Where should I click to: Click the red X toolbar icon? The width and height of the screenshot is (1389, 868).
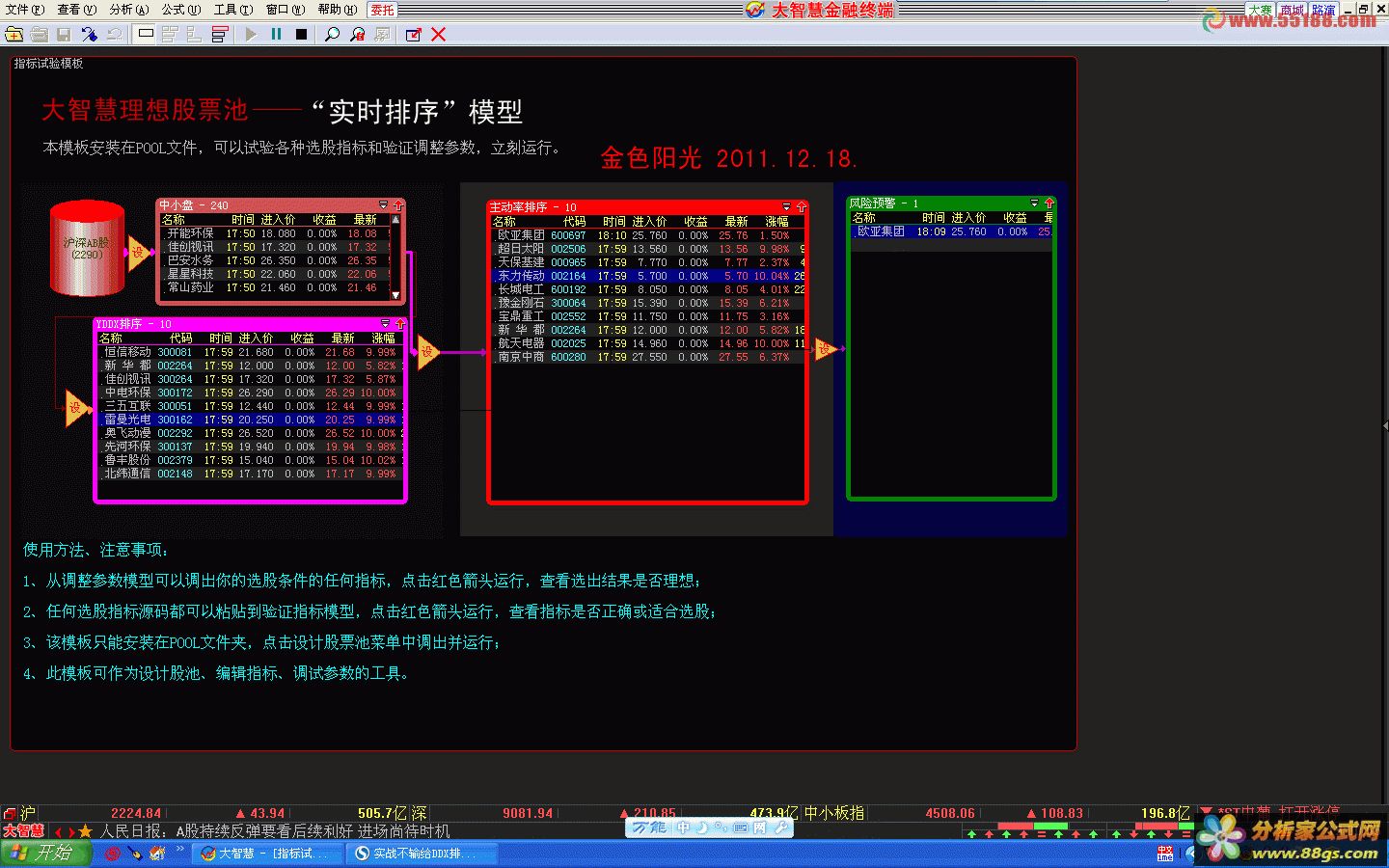coord(438,35)
